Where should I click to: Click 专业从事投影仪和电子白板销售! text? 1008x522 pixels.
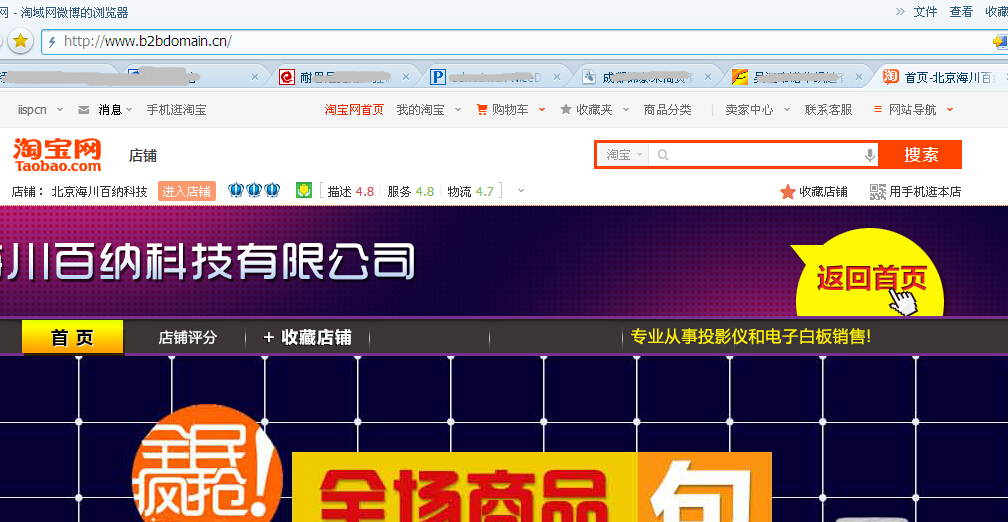(751, 337)
